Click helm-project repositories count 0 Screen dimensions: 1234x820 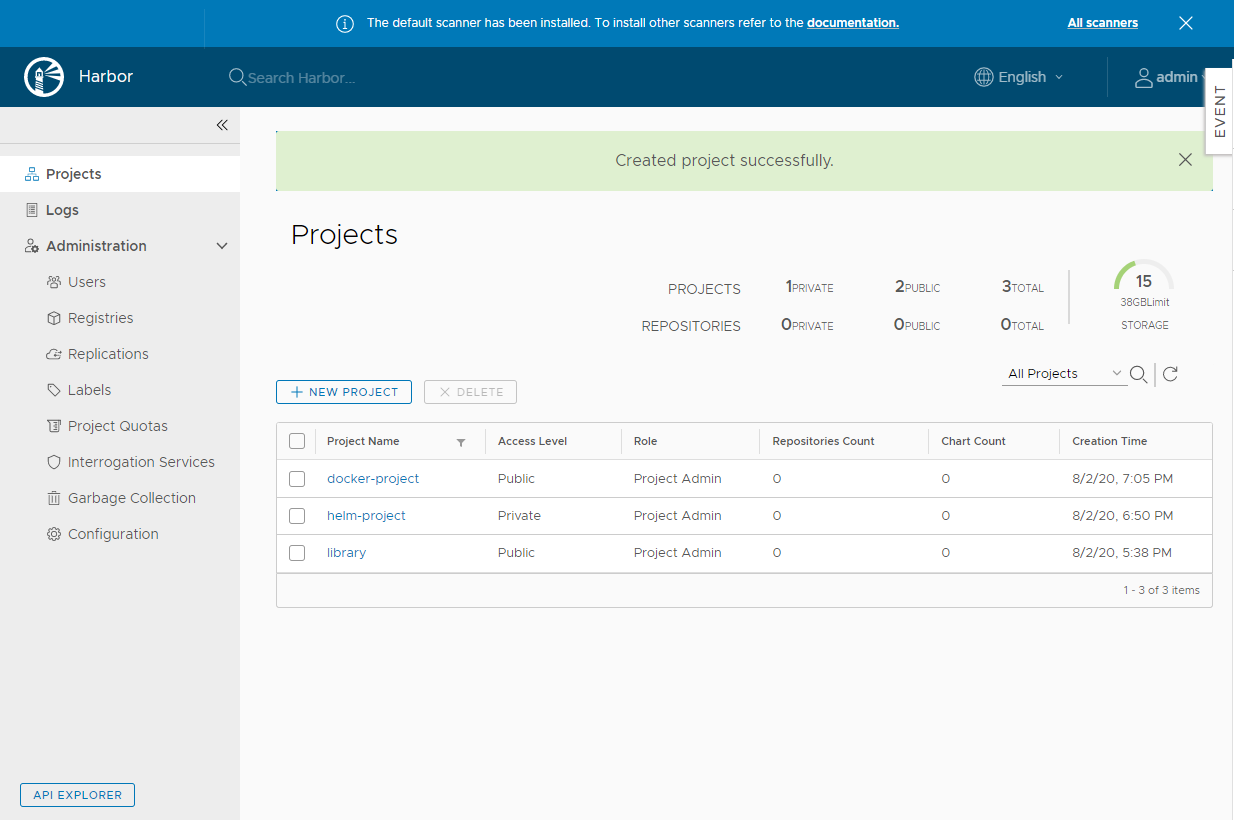[777, 516]
